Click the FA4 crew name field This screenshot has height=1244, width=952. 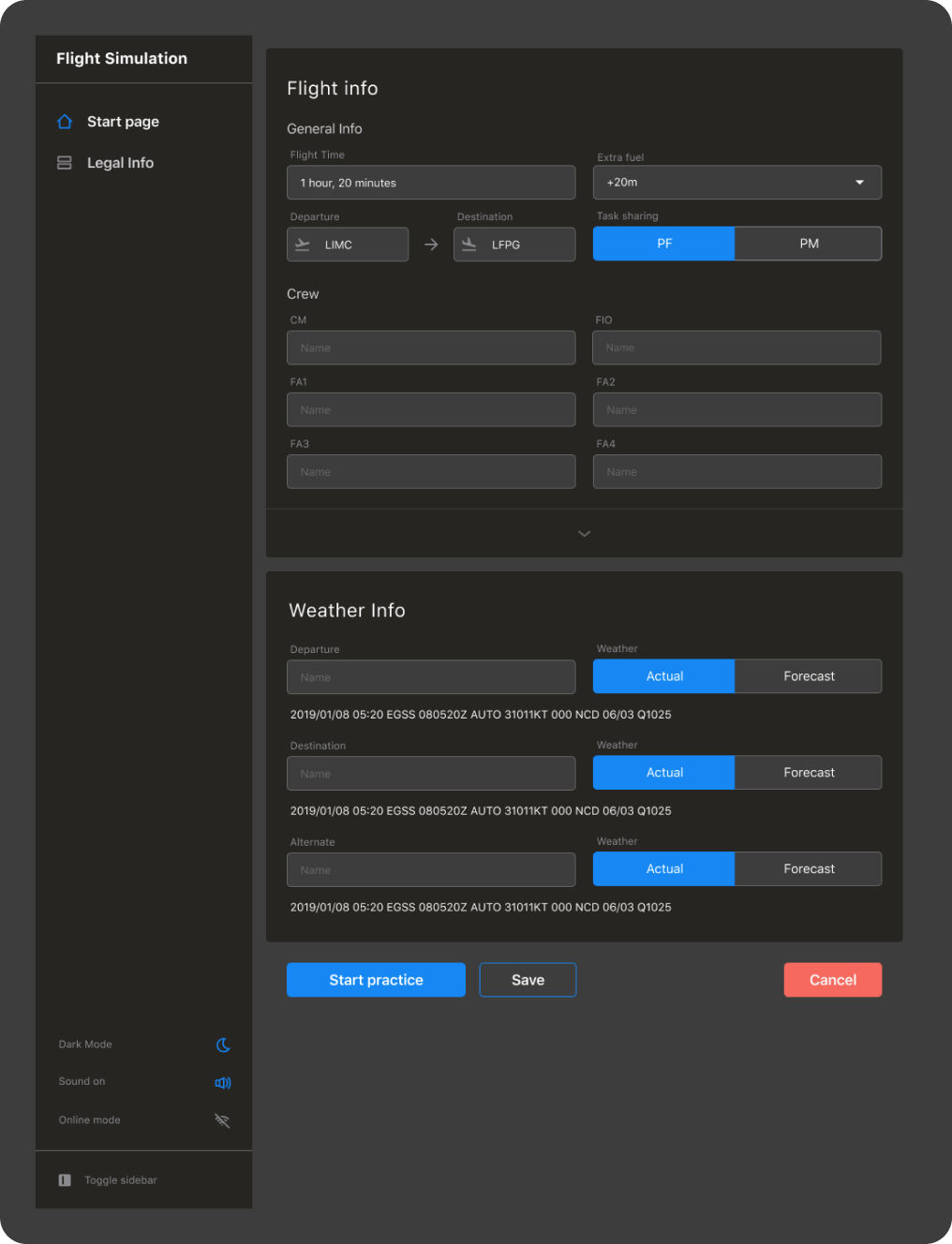pyautogui.click(x=737, y=472)
